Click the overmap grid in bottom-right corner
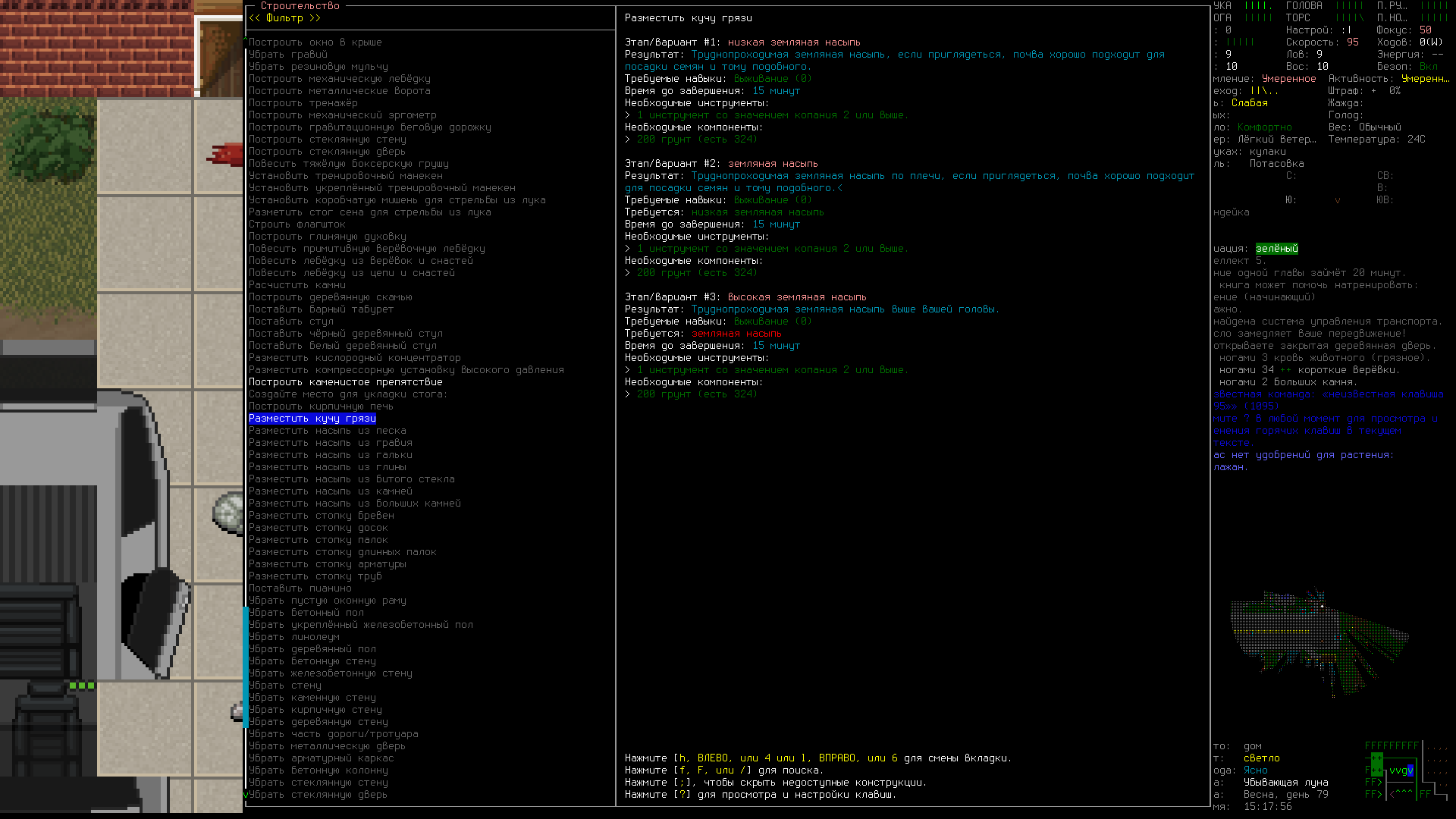1456x819 pixels. [1407, 770]
